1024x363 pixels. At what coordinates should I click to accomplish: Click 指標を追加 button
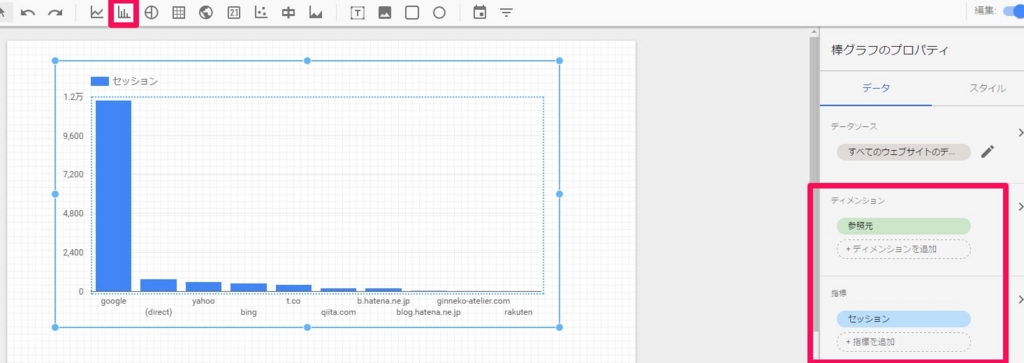[904, 342]
